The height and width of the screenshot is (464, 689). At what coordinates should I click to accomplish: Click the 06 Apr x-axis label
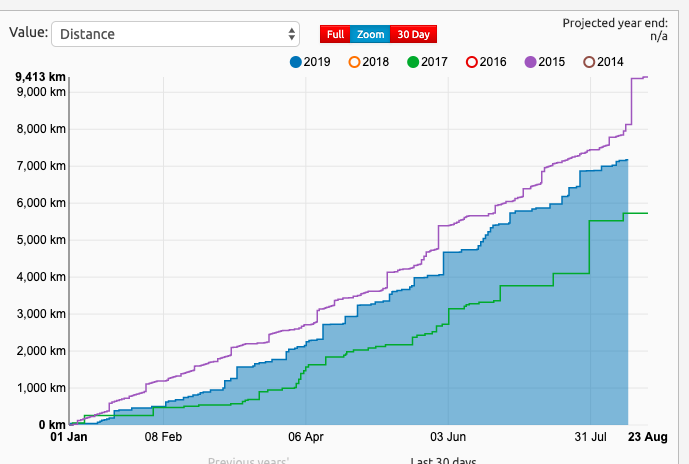click(307, 437)
